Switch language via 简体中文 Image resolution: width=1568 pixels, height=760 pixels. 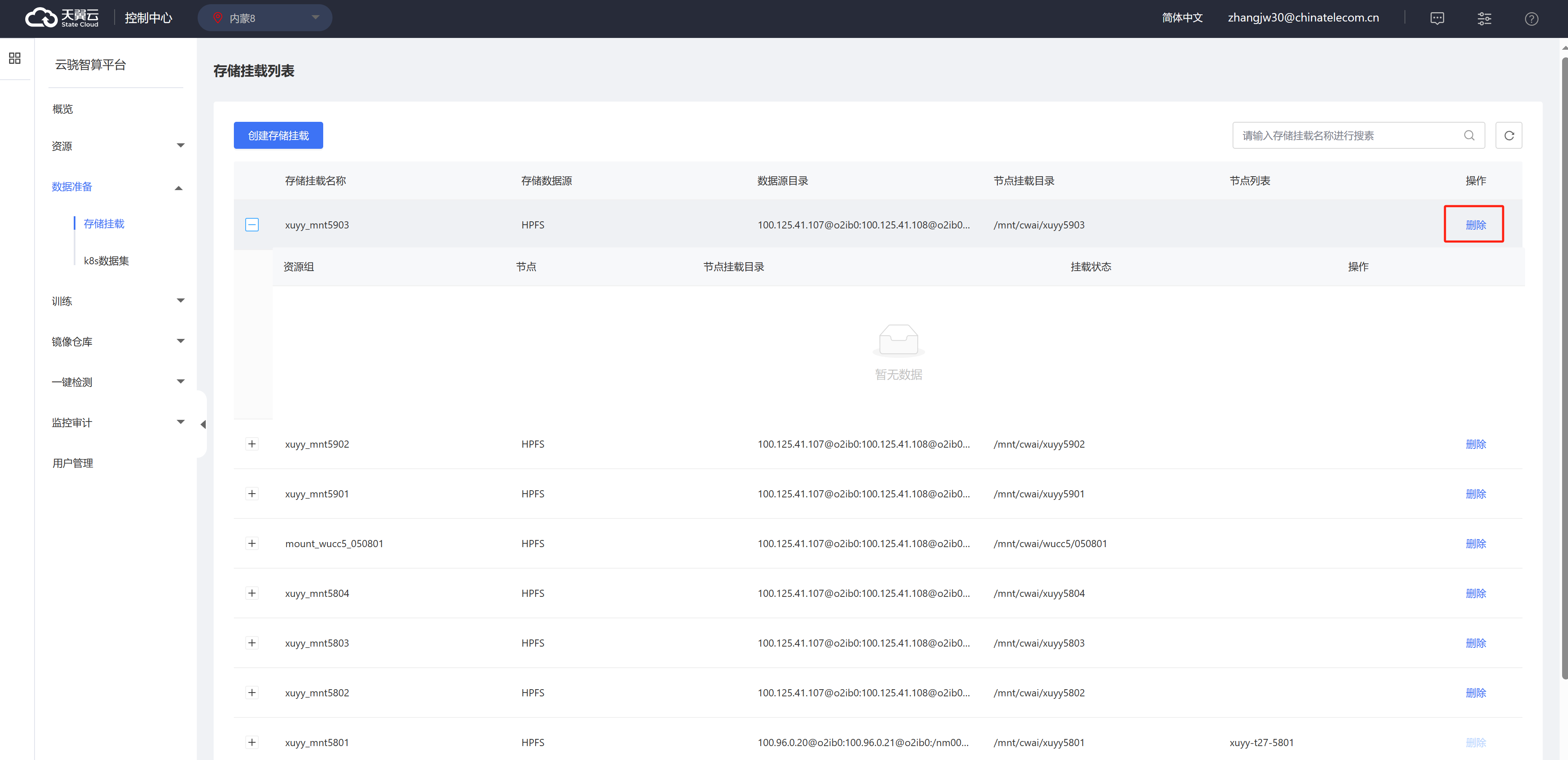(x=1182, y=18)
